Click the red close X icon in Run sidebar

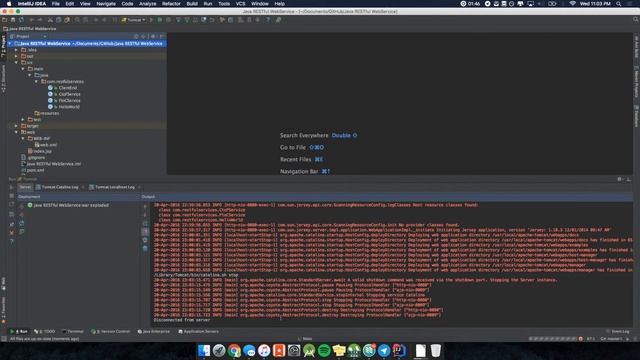[x=11, y=233]
